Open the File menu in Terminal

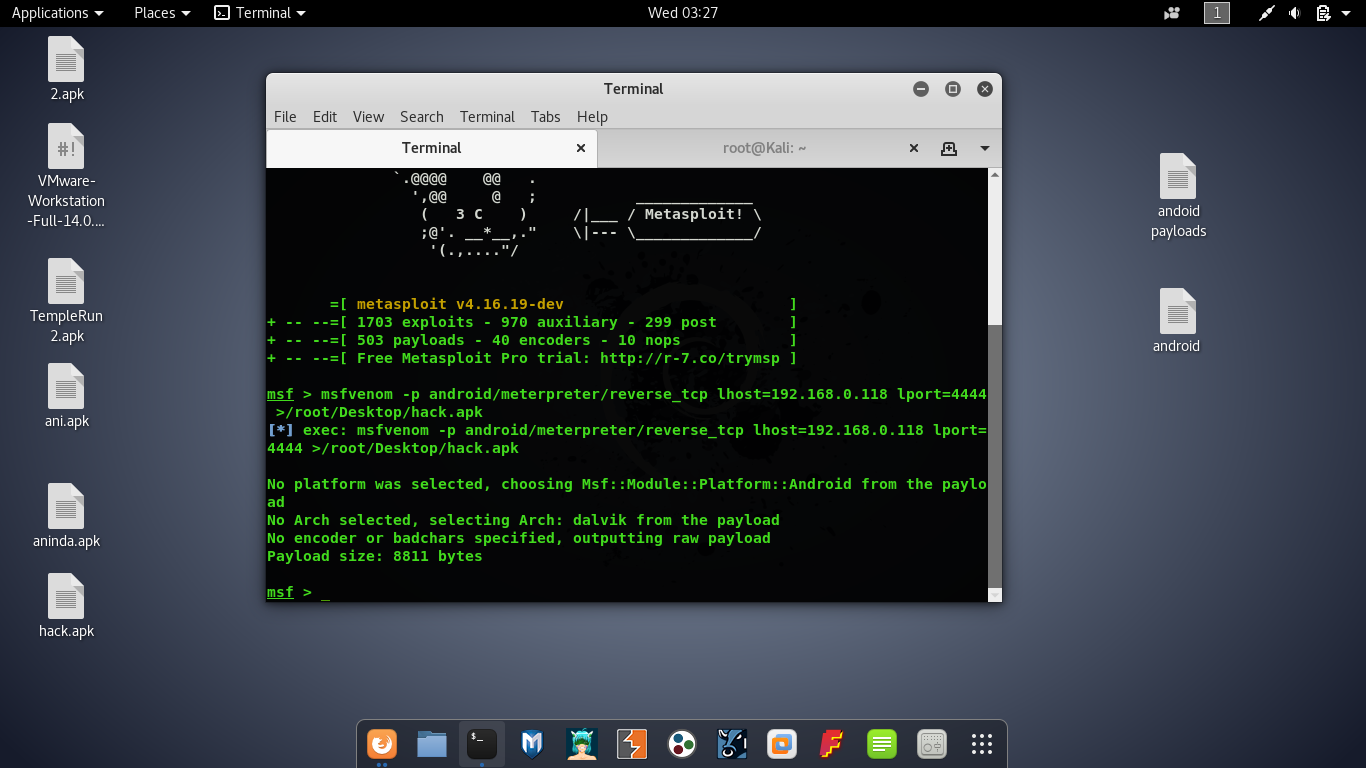pyautogui.click(x=285, y=117)
